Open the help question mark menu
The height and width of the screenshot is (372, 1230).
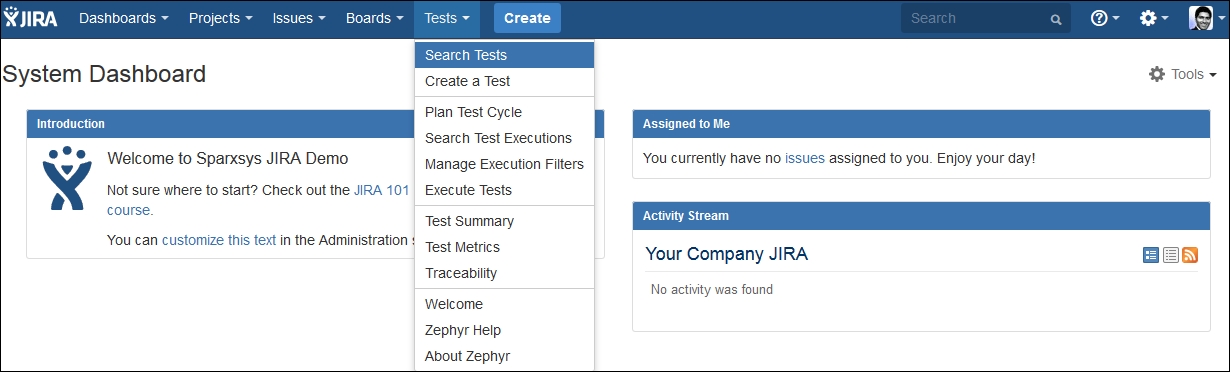(x=1104, y=18)
